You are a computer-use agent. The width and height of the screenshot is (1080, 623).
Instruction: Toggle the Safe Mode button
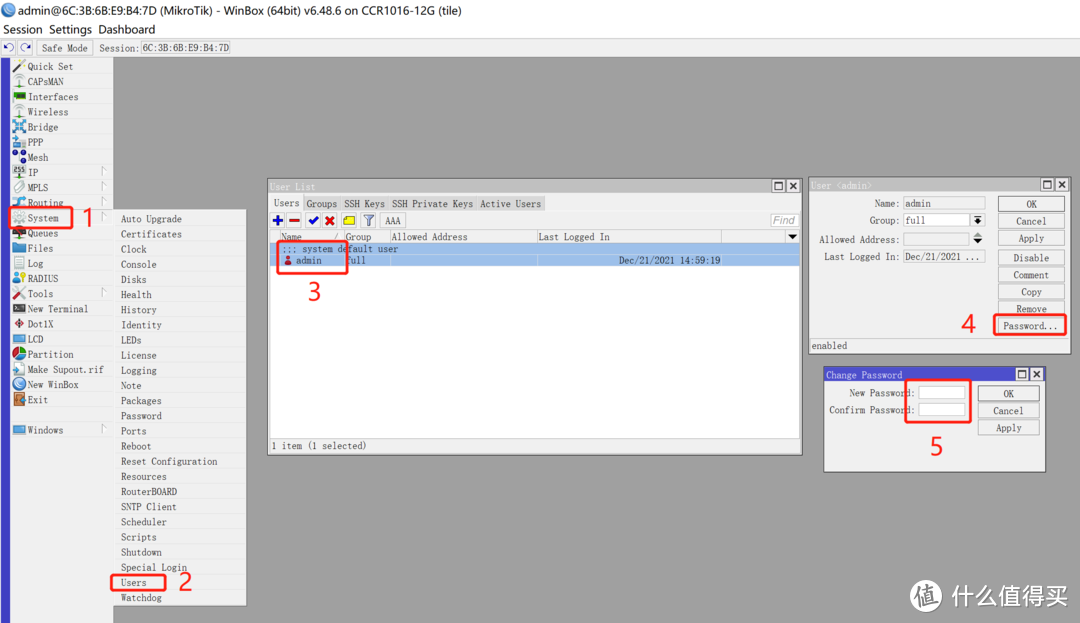[65, 48]
